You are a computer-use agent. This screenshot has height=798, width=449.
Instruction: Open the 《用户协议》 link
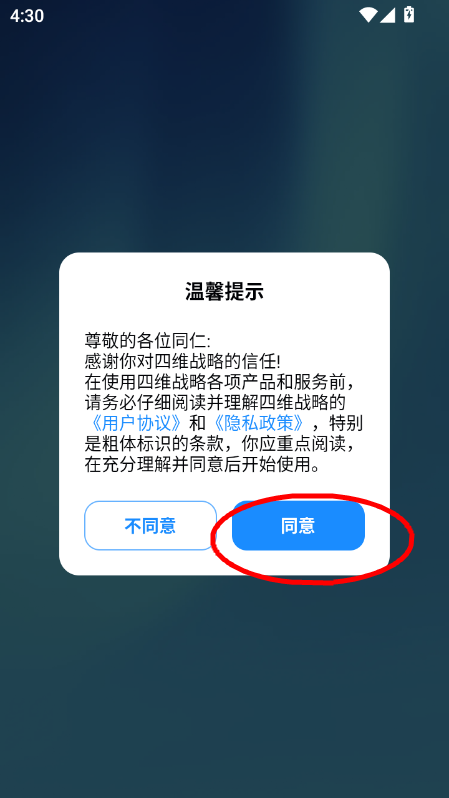pyautogui.click(x=136, y=423)
